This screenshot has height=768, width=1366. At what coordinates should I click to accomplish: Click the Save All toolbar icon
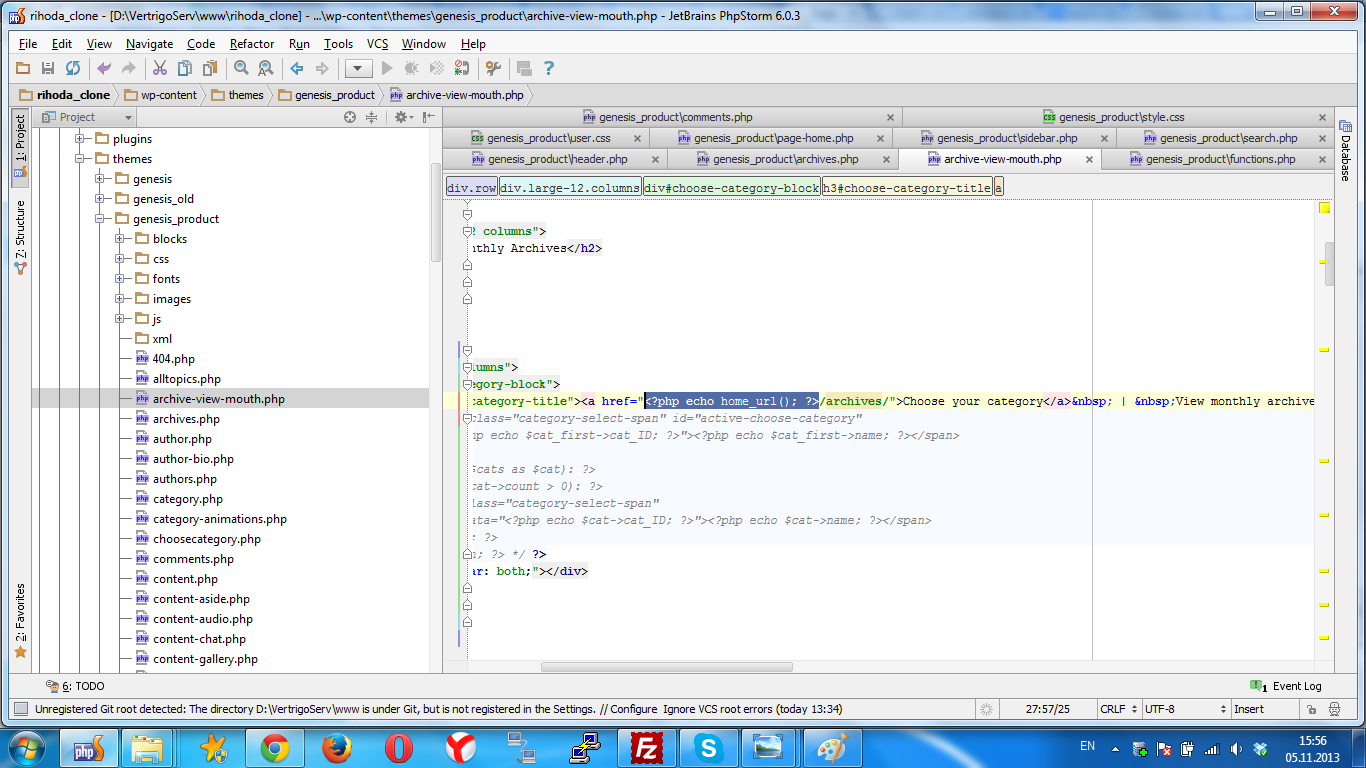(x=47, y=68)
